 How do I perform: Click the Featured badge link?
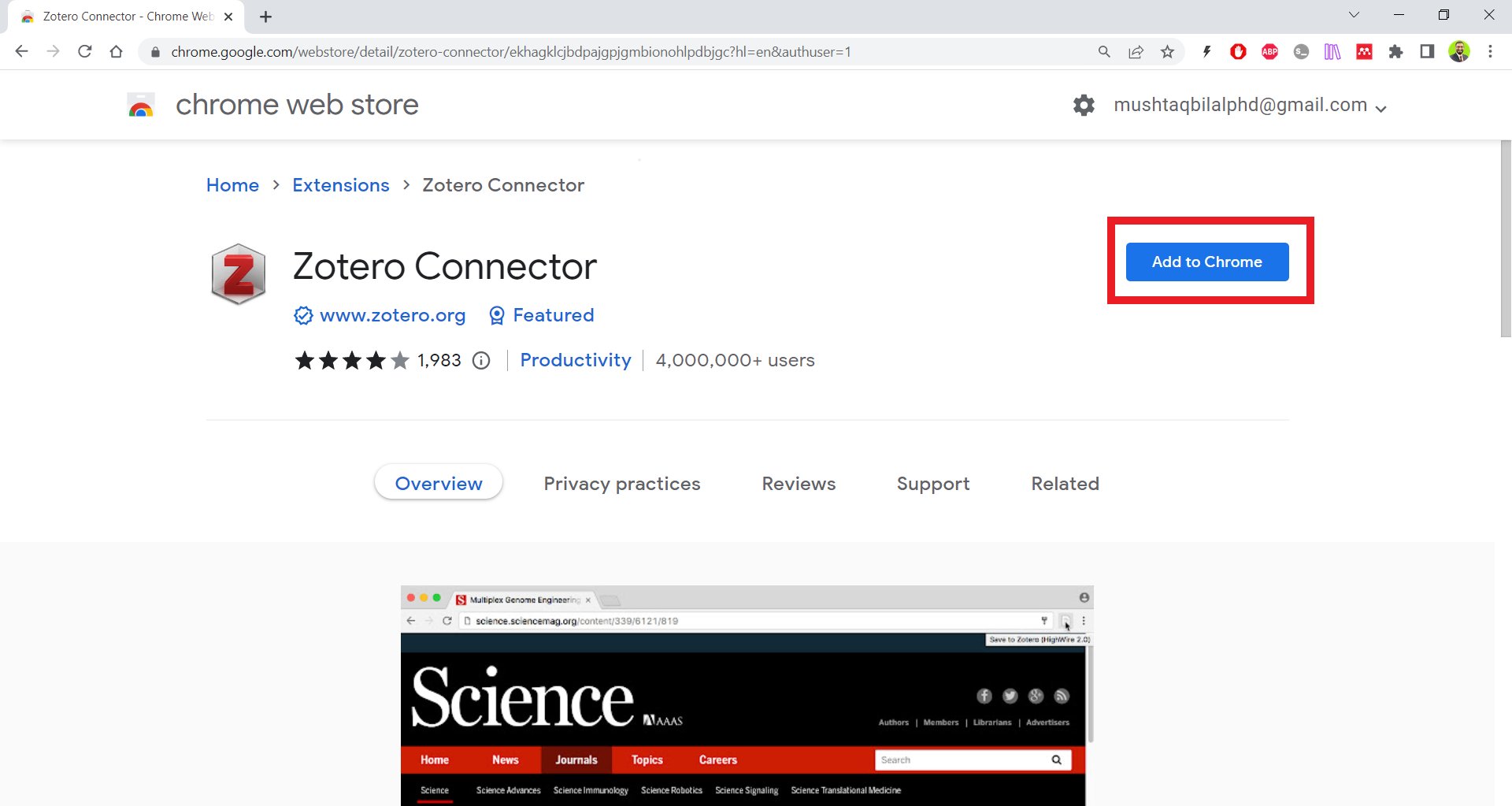click(x=553, y=315)
